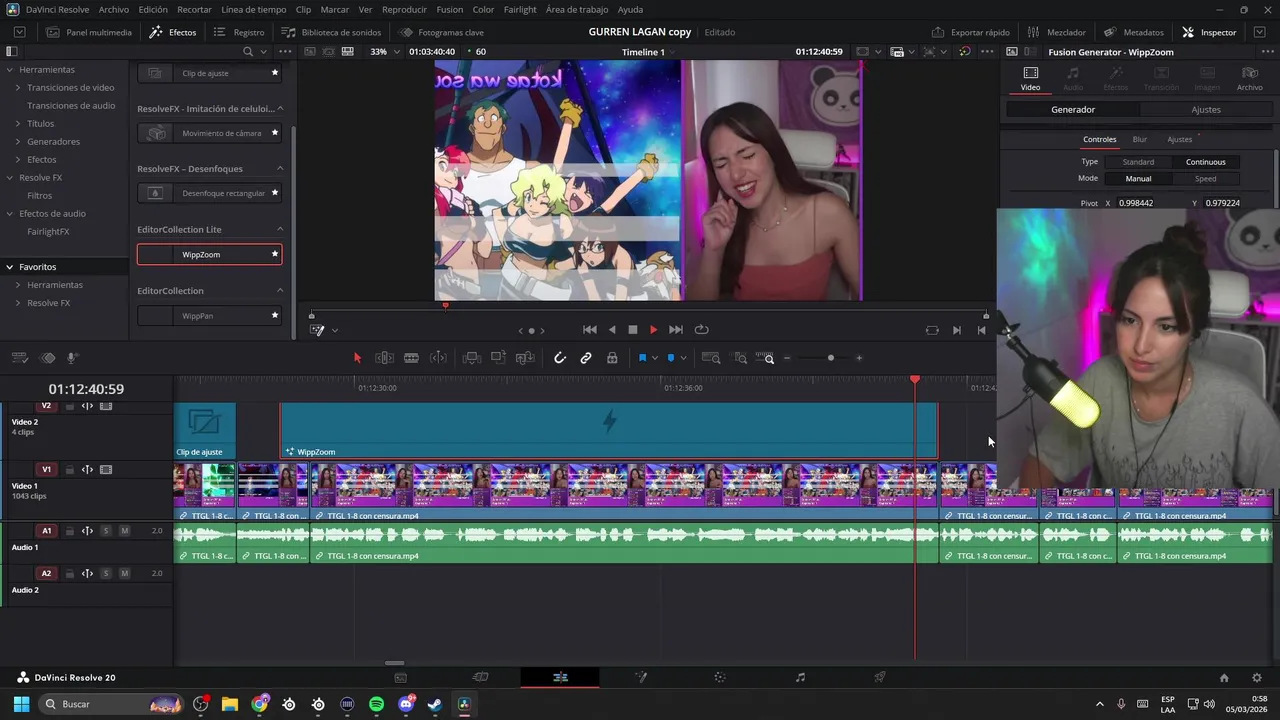Click the timeline zoom plus button

pyautogui.click(x=859, y=358)
